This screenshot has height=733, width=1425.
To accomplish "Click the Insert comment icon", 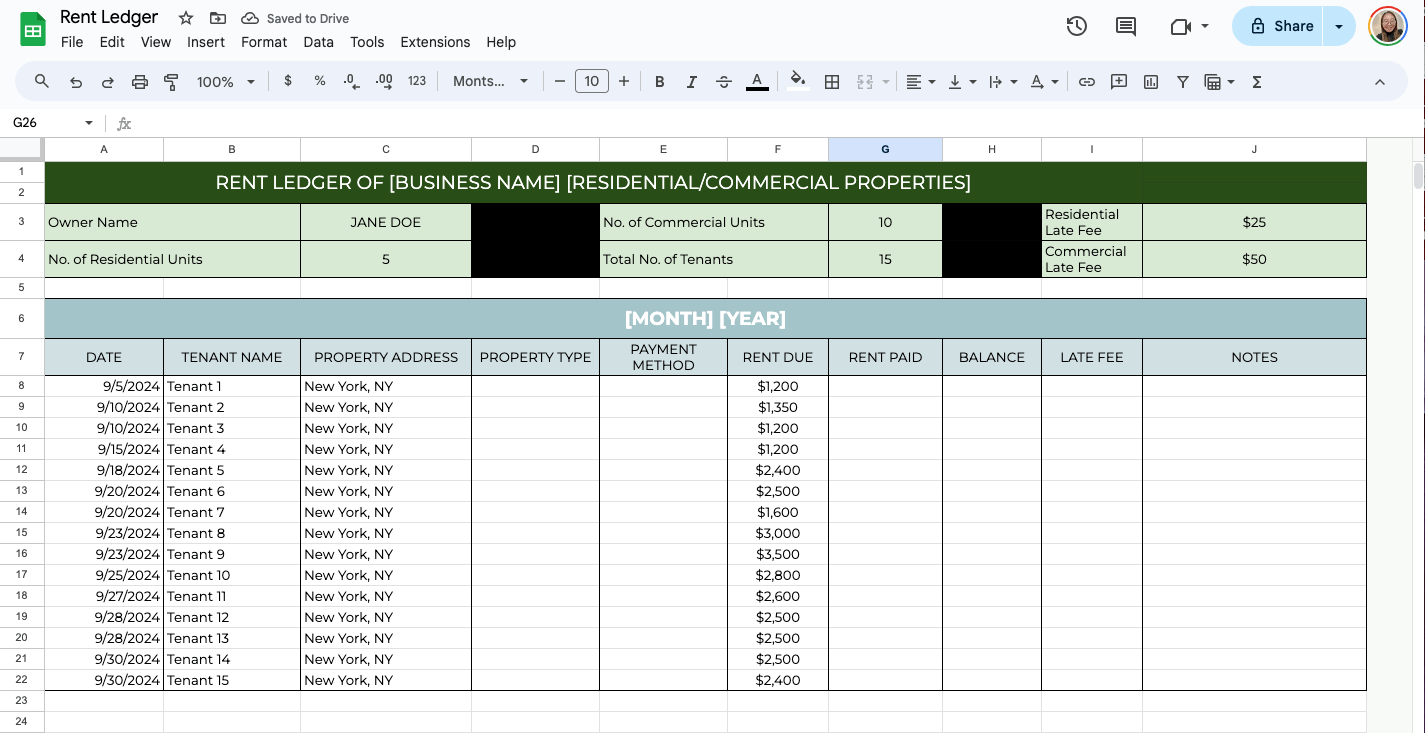I will pyautogui.click(x=1119, y=81).
